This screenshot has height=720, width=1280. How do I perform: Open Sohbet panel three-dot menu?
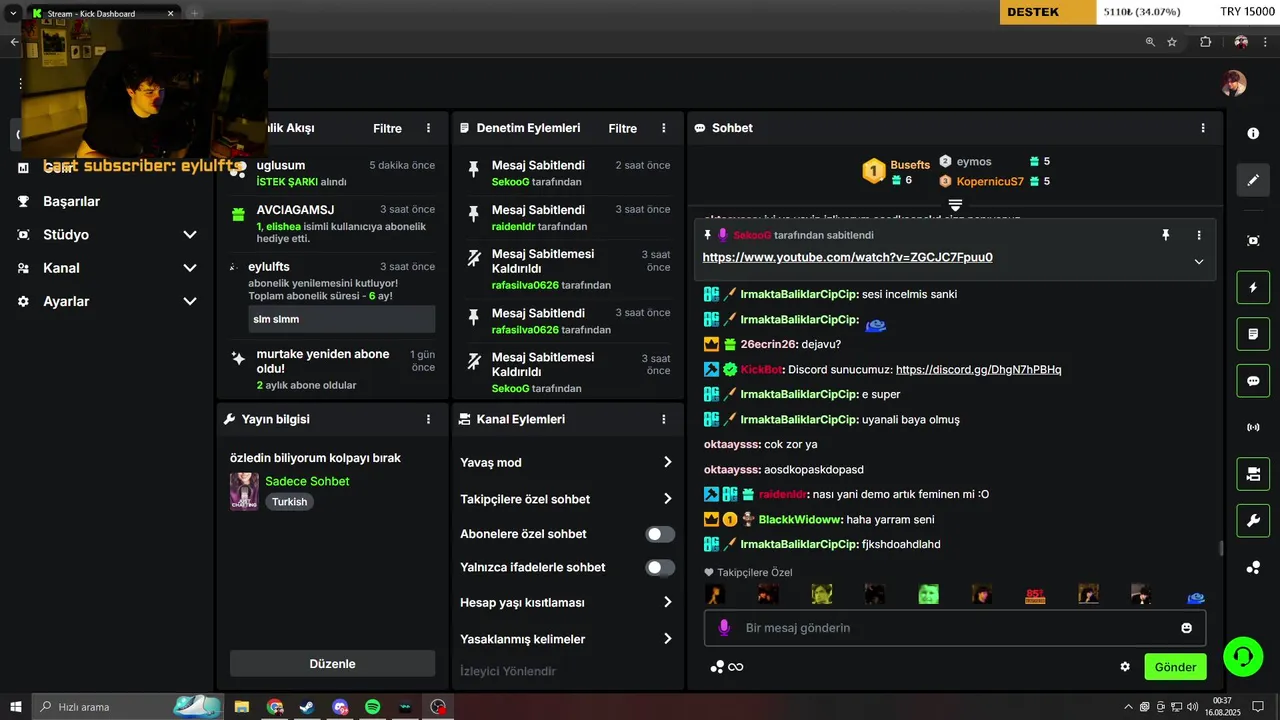[x=1203, y=128]
